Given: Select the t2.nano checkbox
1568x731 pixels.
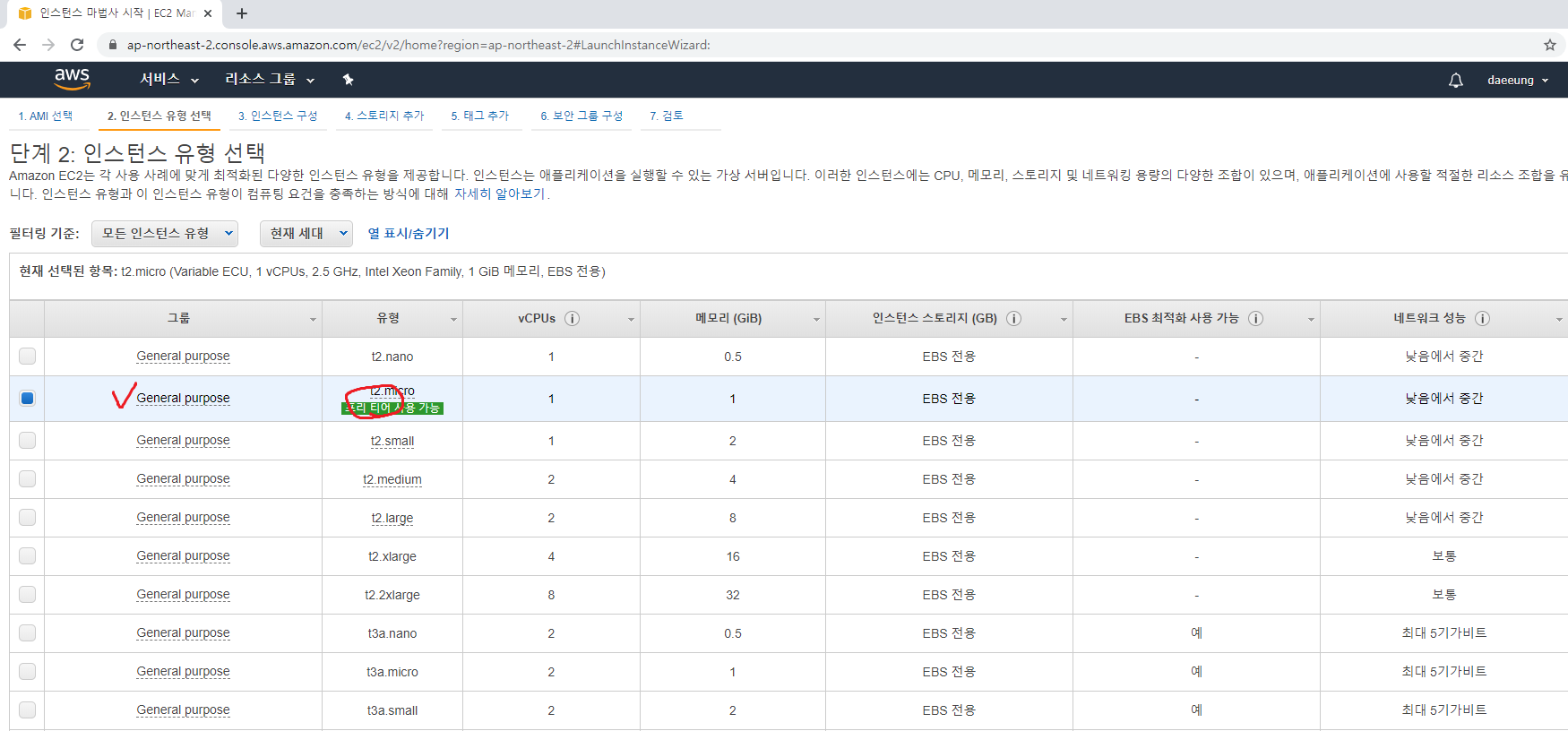Looking at the screenshot, I should coord(27,356).
